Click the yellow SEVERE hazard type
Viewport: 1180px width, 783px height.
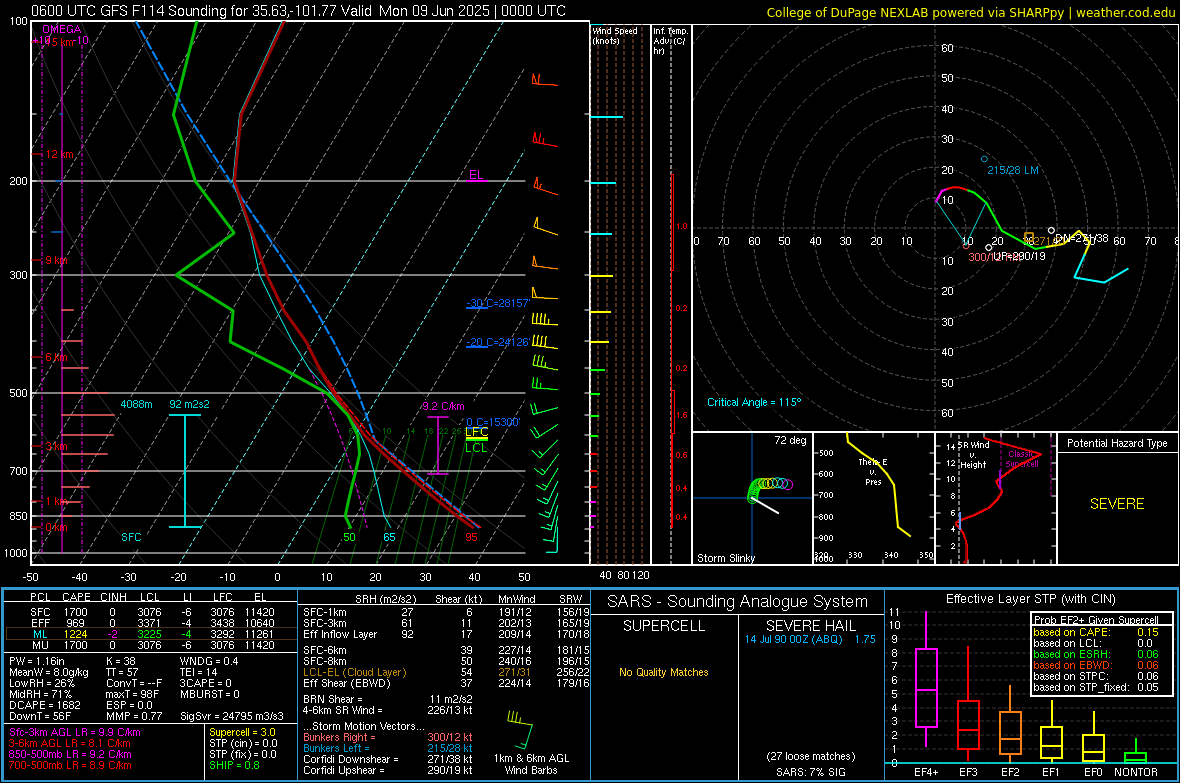(x=1117, y=504)
